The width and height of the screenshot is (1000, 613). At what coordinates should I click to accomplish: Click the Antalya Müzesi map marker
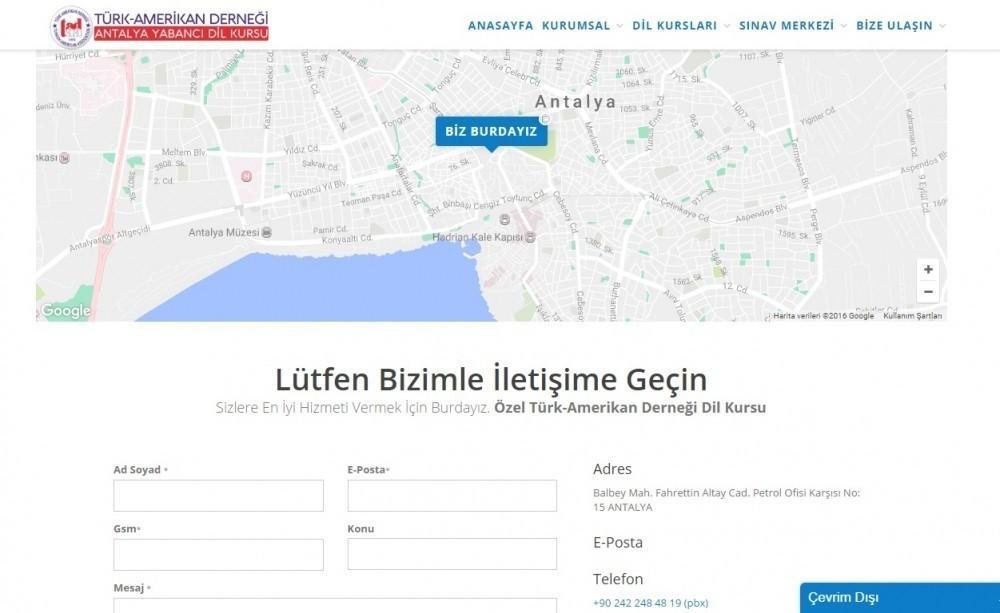coord(267,233)
